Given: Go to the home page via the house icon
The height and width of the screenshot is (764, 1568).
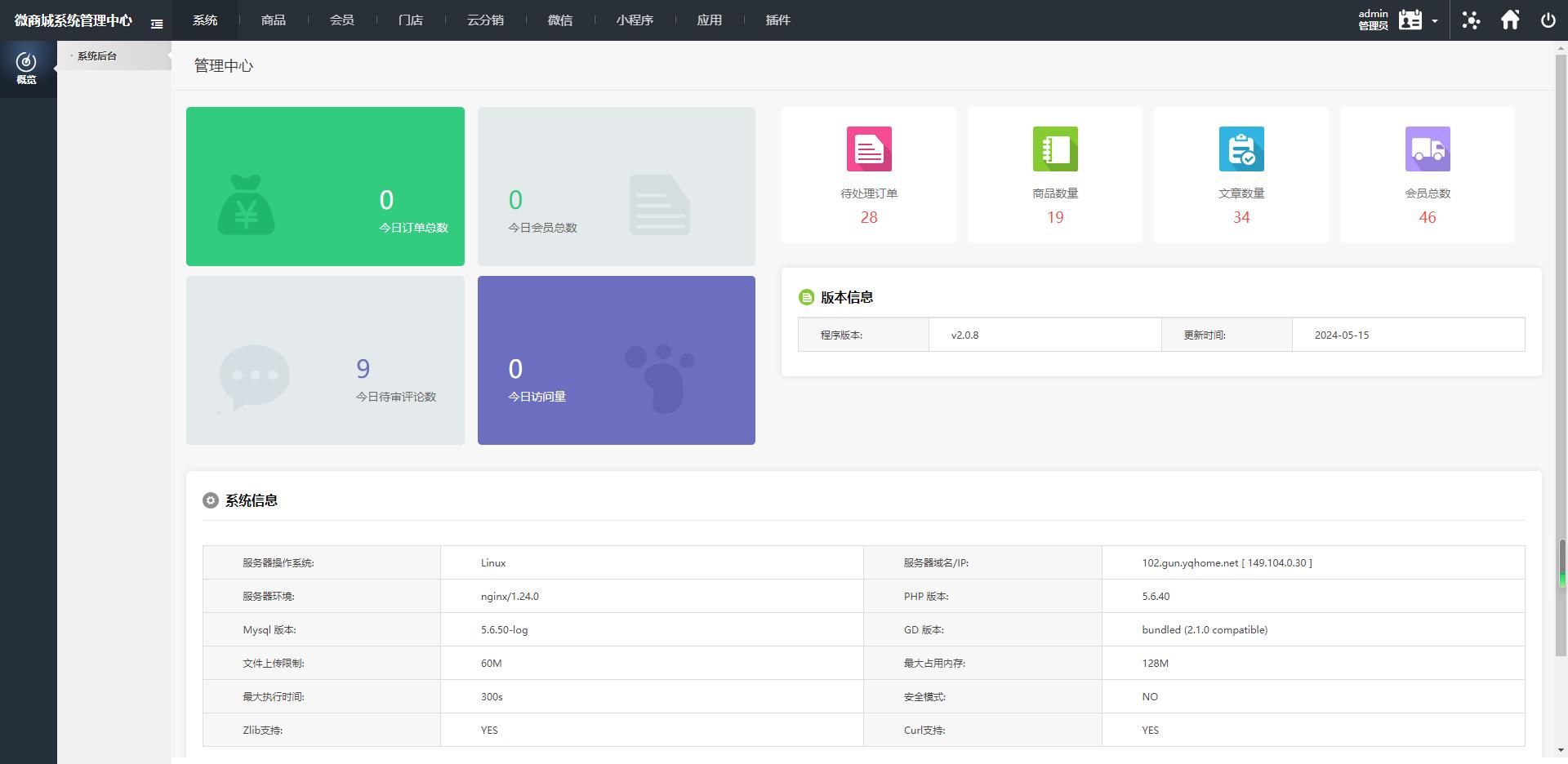Looking at the screenshot, I should click(x=1510, y=20).
